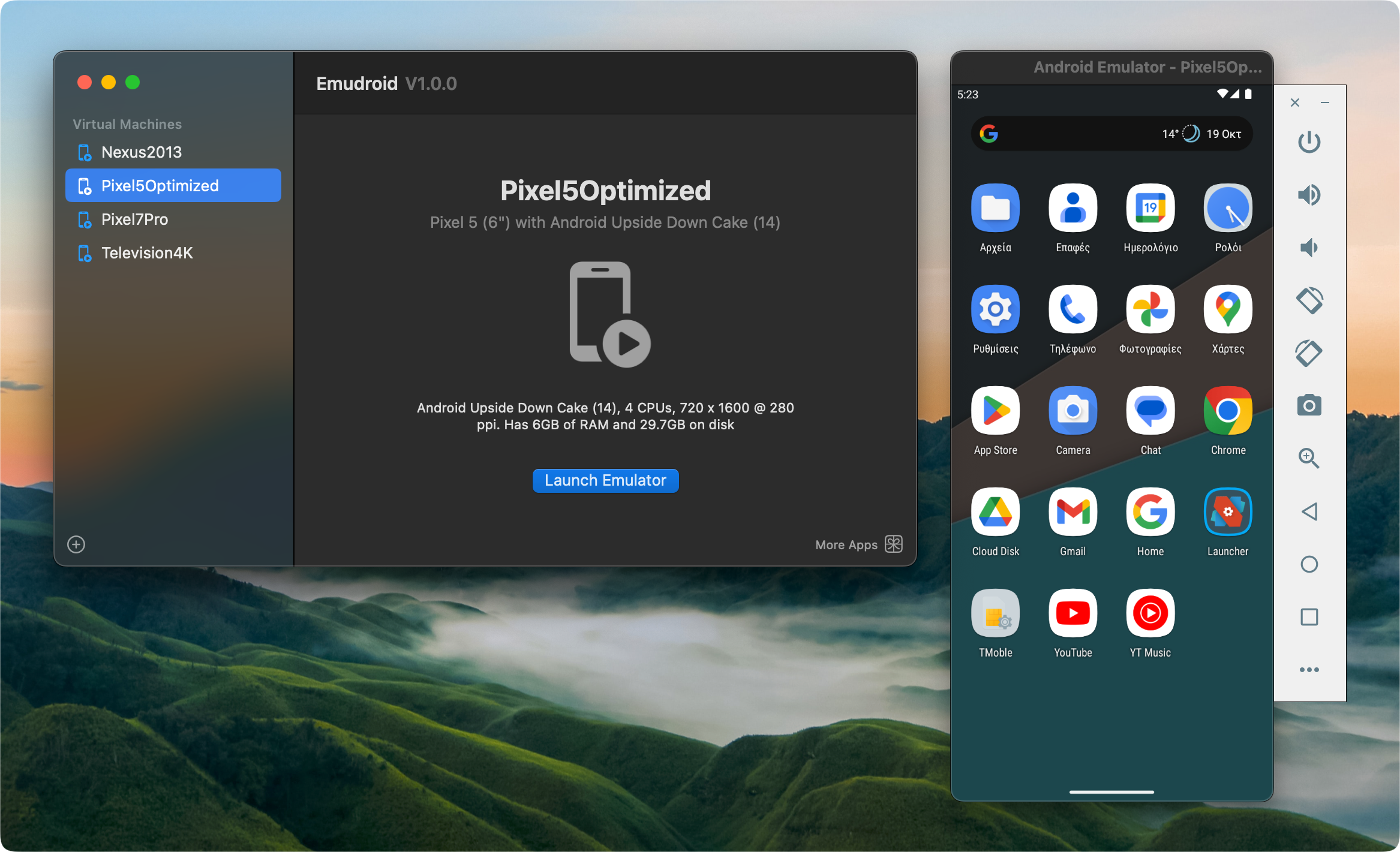Open the YouTube app
1400x852 pixels.
point(1072,624)
